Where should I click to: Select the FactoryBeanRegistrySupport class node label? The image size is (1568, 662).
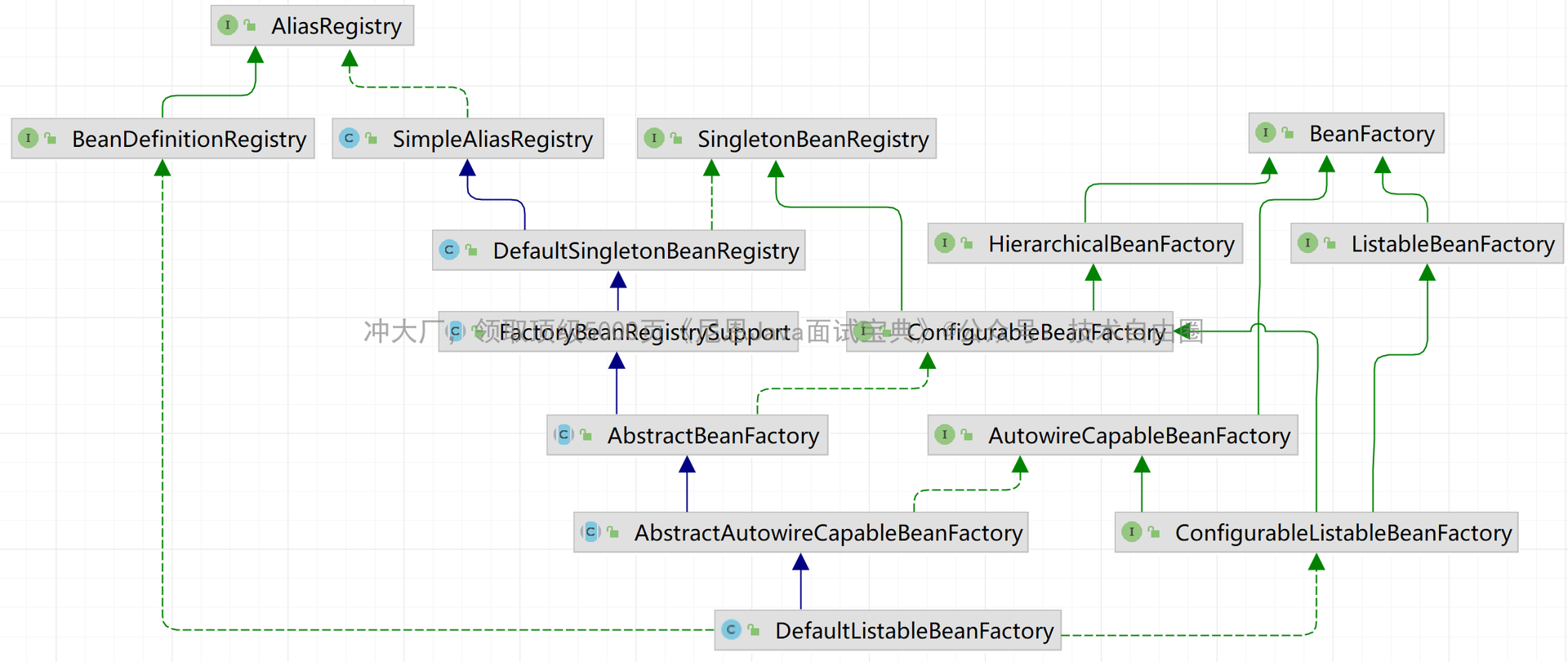point(644,332)
